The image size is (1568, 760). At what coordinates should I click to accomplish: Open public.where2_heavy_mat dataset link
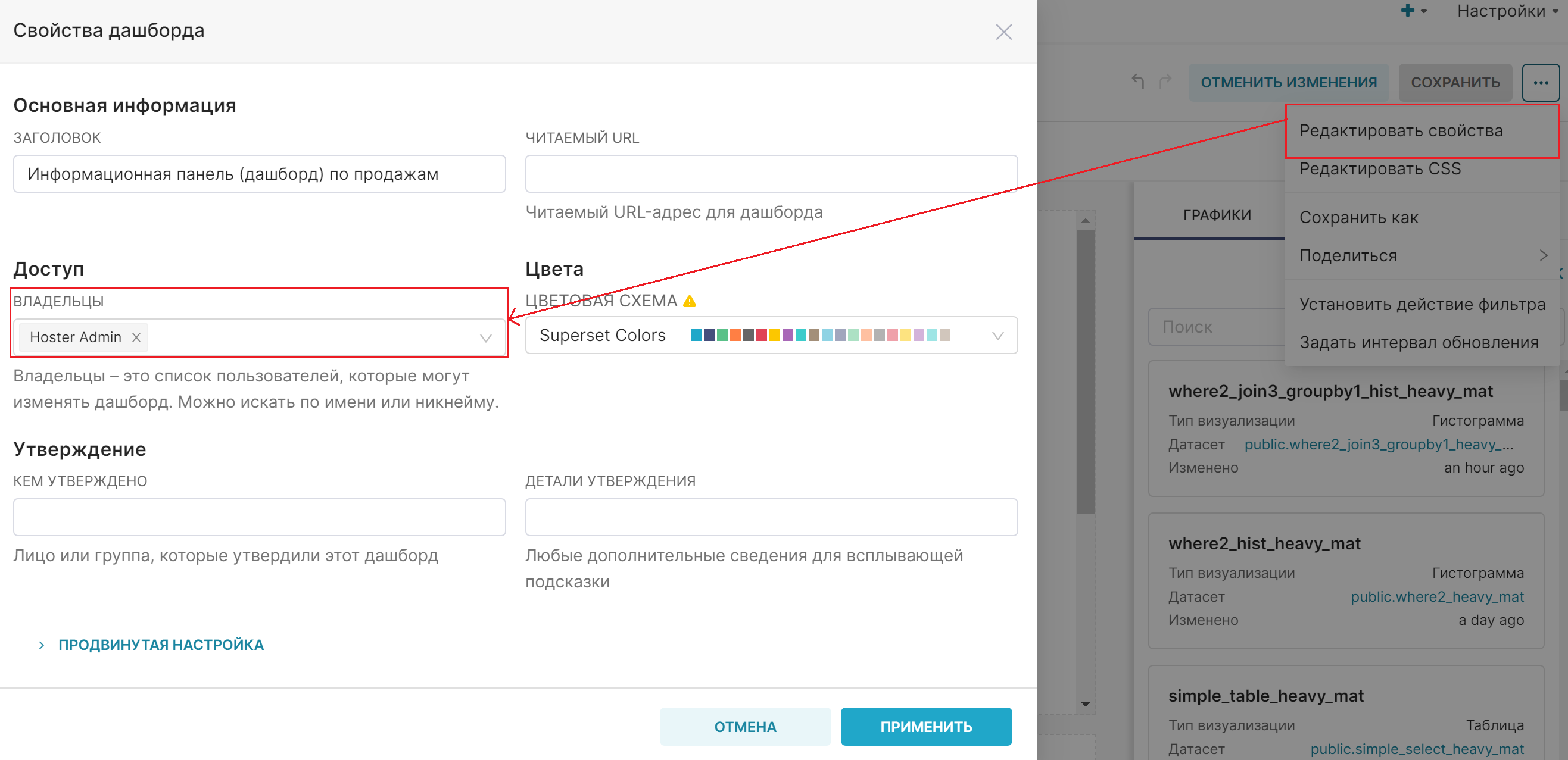[1437, 596]
